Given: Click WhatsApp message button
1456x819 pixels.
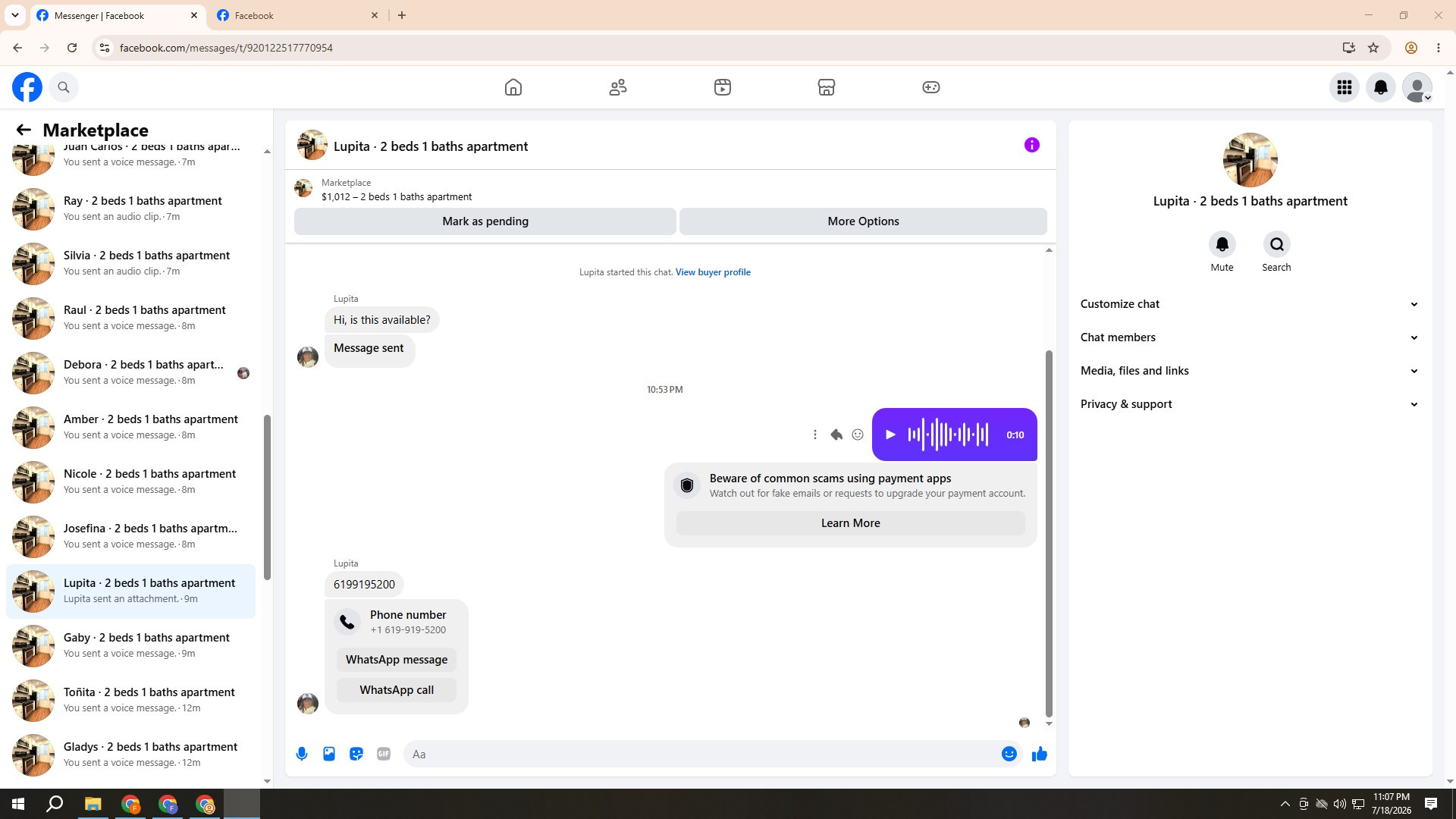Looking at the screenshot, I should click(397, 660).
